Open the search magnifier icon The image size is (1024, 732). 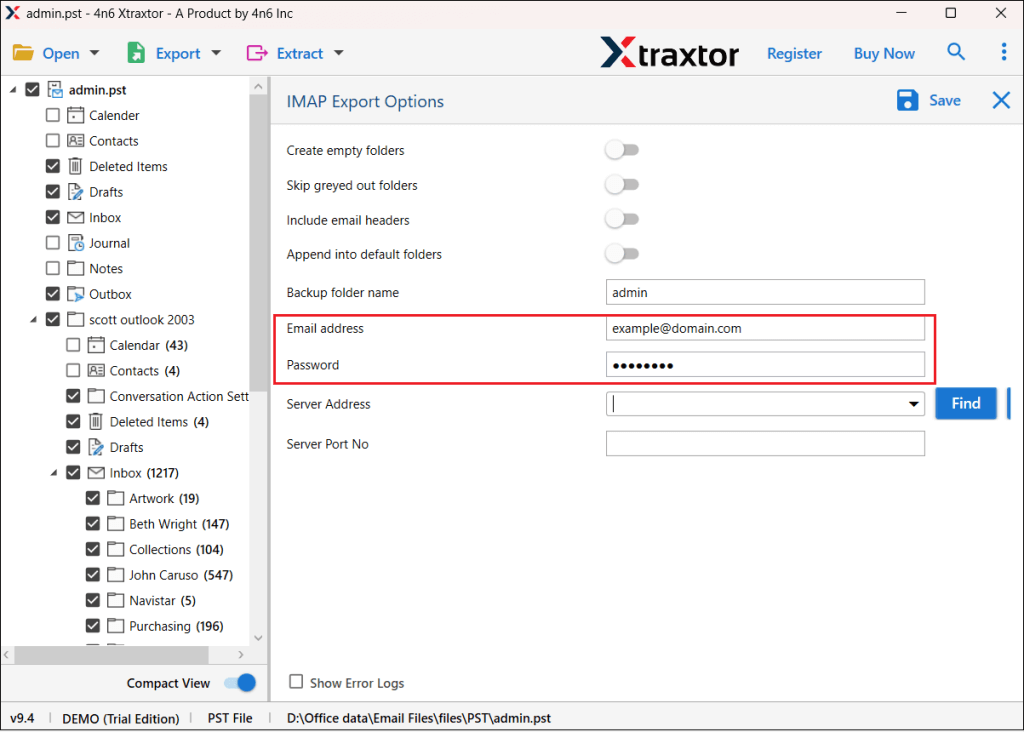(956, 52)
